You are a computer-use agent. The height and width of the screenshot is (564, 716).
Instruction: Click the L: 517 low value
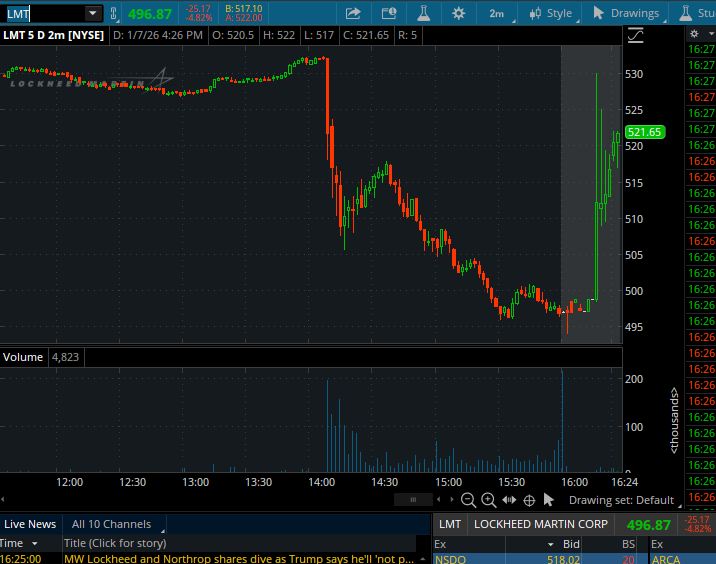point(319,35)
